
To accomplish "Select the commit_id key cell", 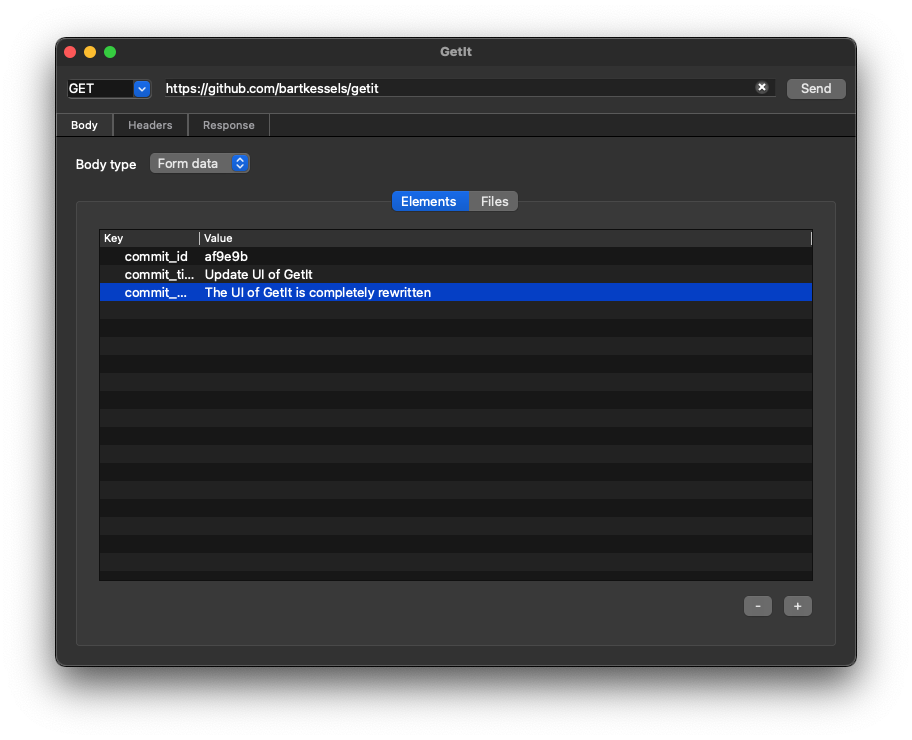I will click(x=156, y=257).
